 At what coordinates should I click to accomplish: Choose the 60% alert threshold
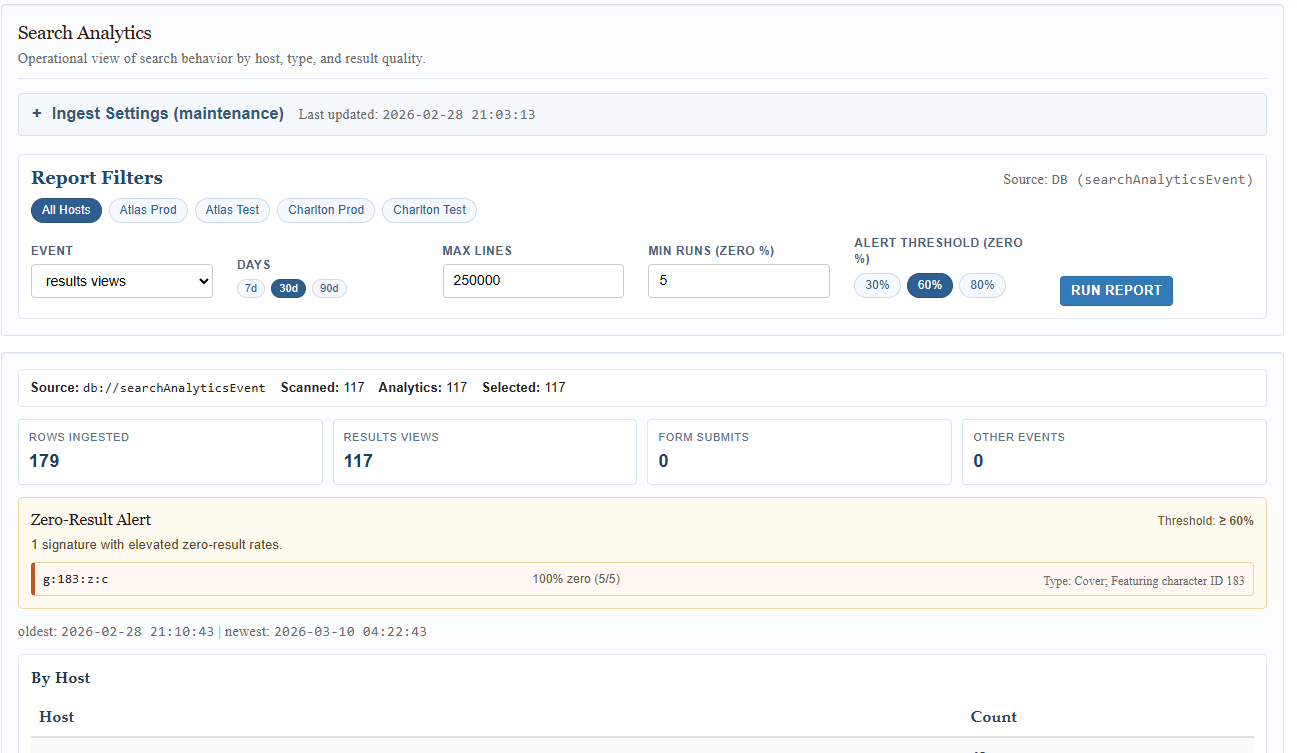point(929,285)
